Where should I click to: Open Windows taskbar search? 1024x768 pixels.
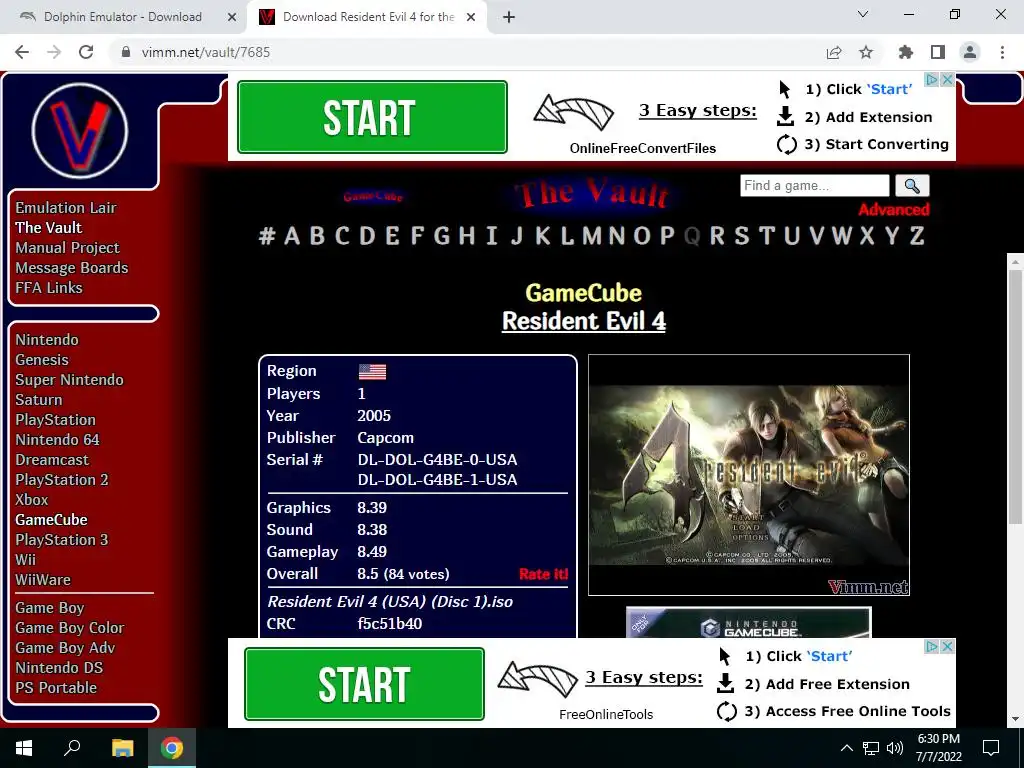coord(72,748)
